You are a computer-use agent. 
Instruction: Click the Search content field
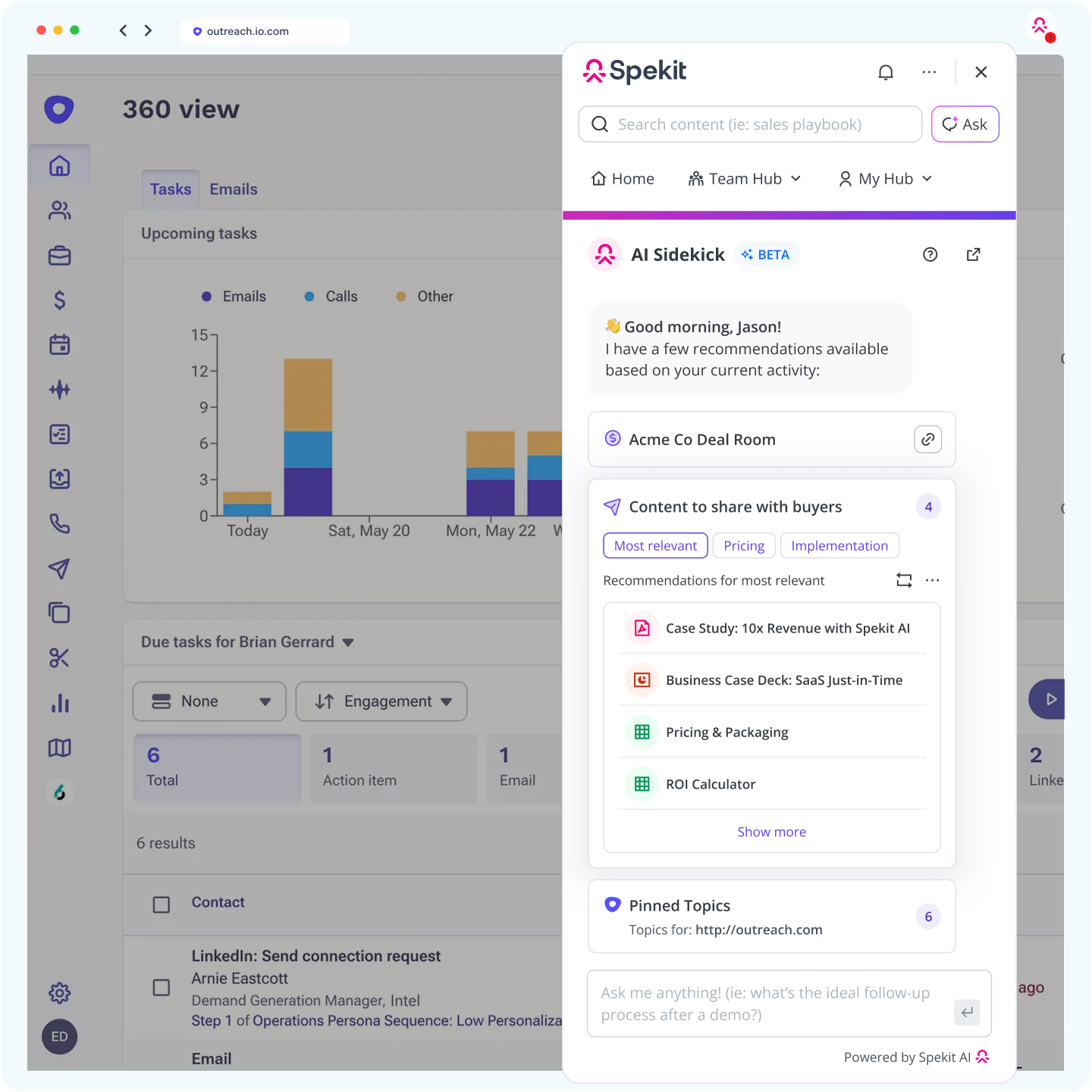point(750,124)
